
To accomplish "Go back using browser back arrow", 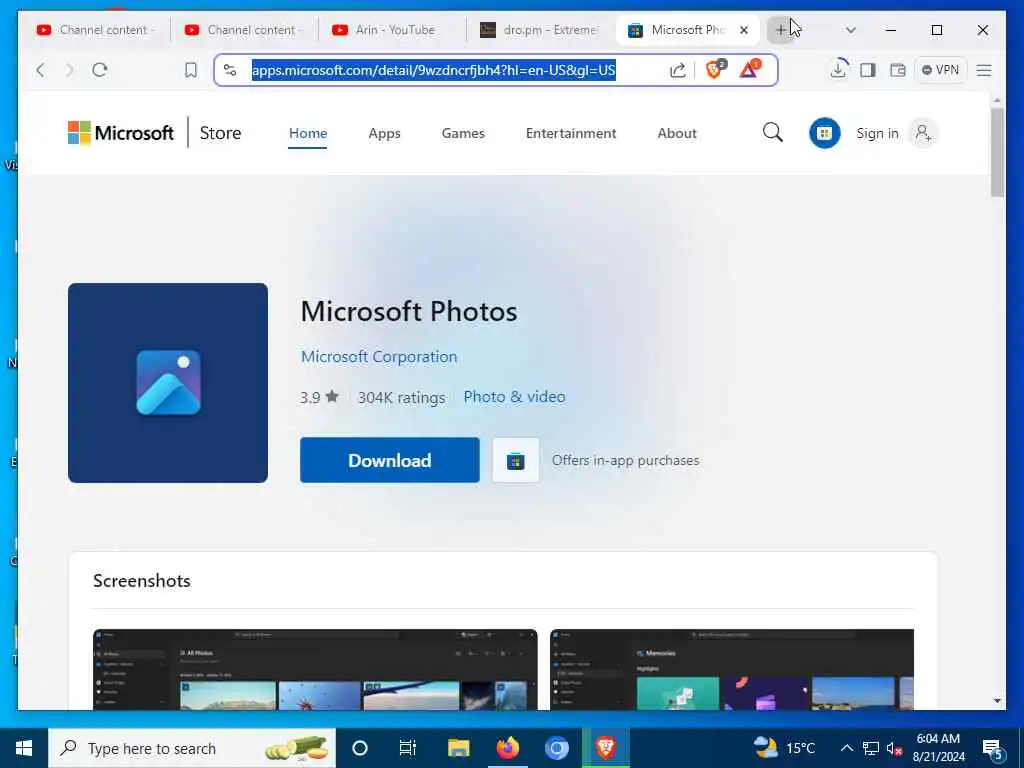I will tap(40, 70).
